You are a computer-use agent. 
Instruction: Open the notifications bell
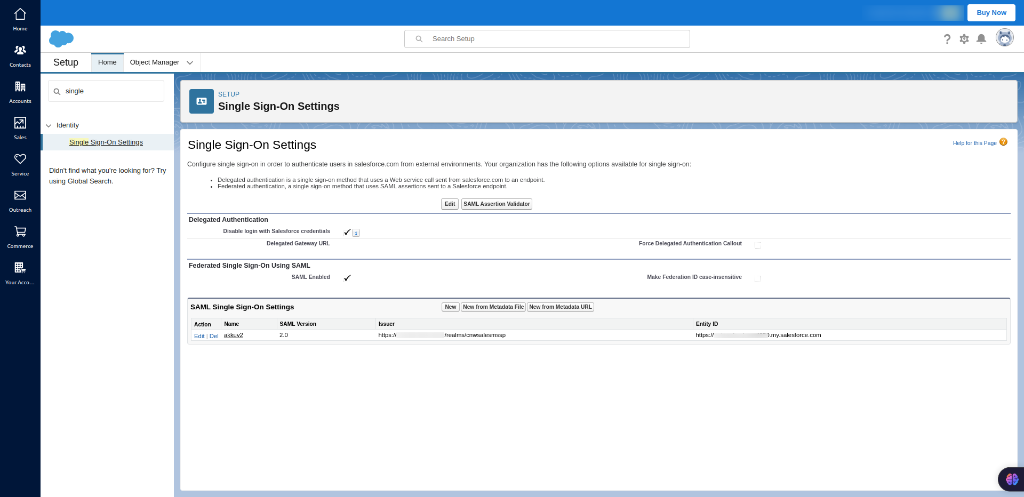point(981,39)
